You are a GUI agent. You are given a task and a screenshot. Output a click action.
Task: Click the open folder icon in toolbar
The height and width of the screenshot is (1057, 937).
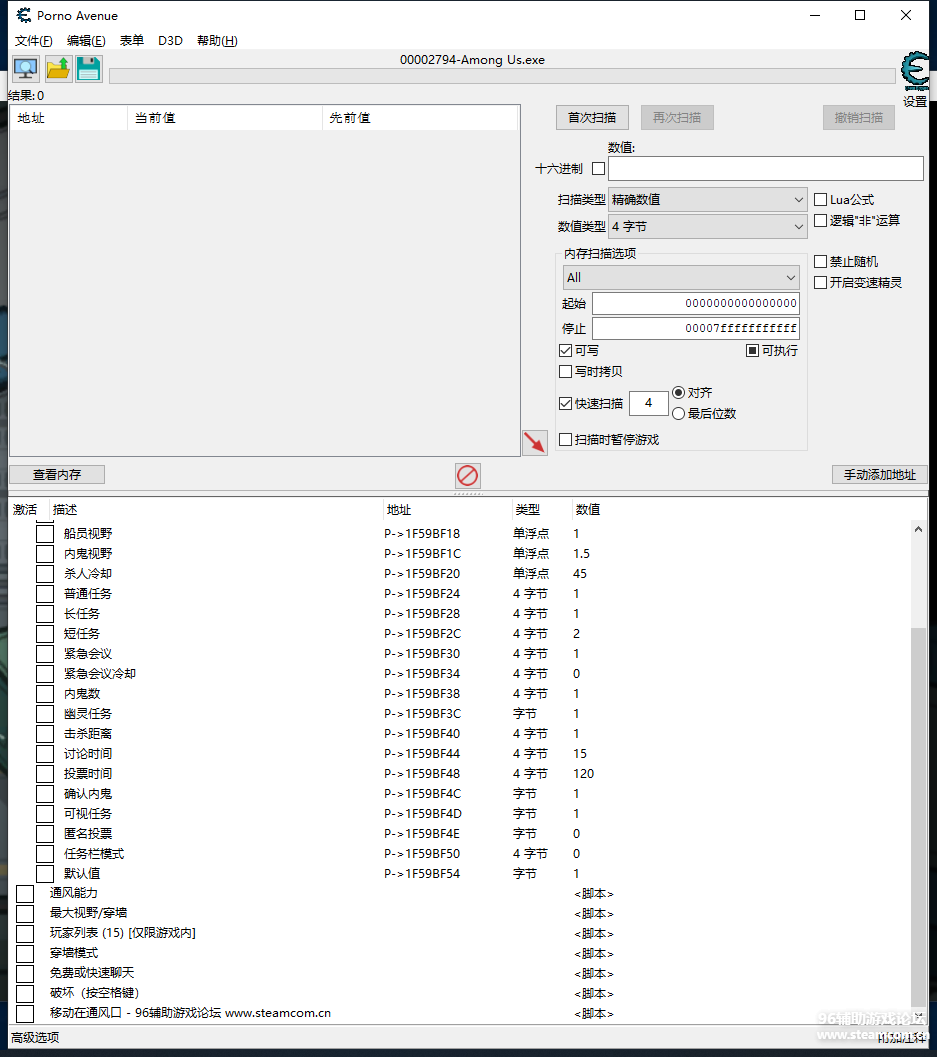(58, 69)
